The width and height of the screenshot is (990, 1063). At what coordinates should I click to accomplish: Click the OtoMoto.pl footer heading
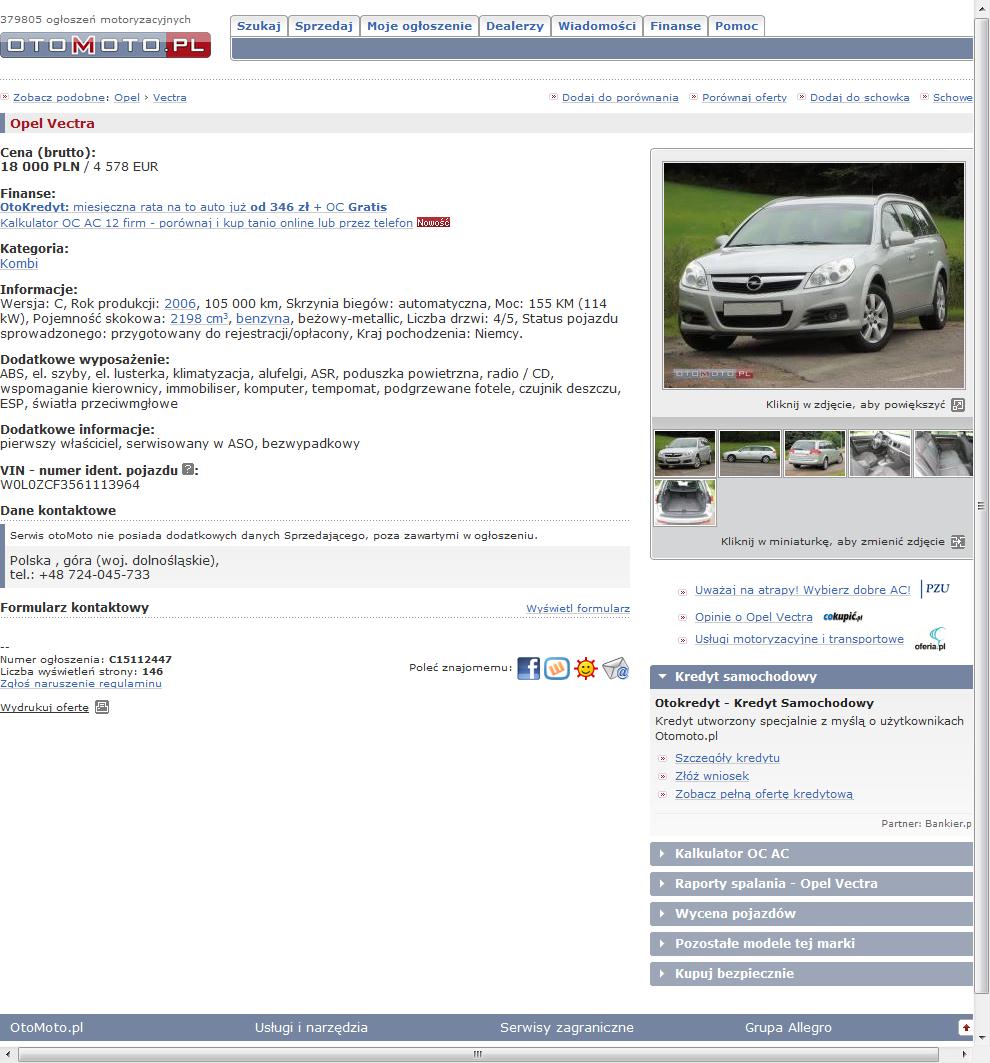47,1028
